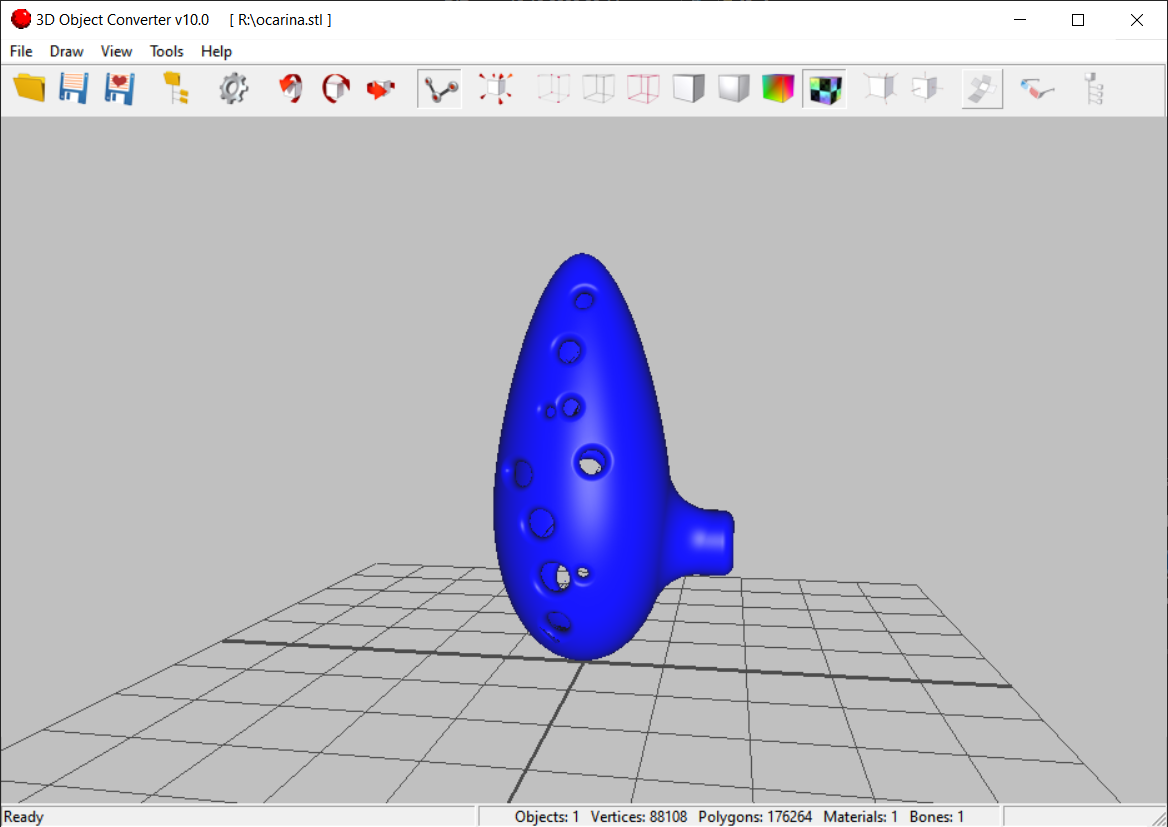
Task: Open the Tools menu
Action: tap(167, 51)
